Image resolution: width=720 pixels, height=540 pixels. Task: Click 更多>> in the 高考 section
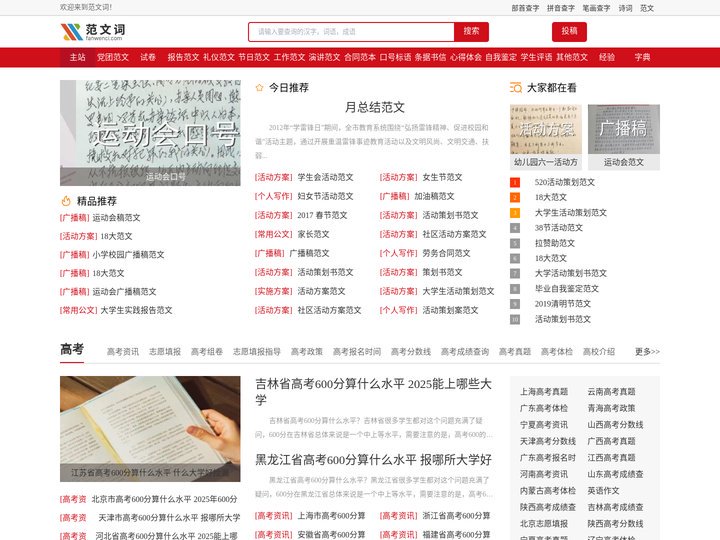(x=647, y=352)
